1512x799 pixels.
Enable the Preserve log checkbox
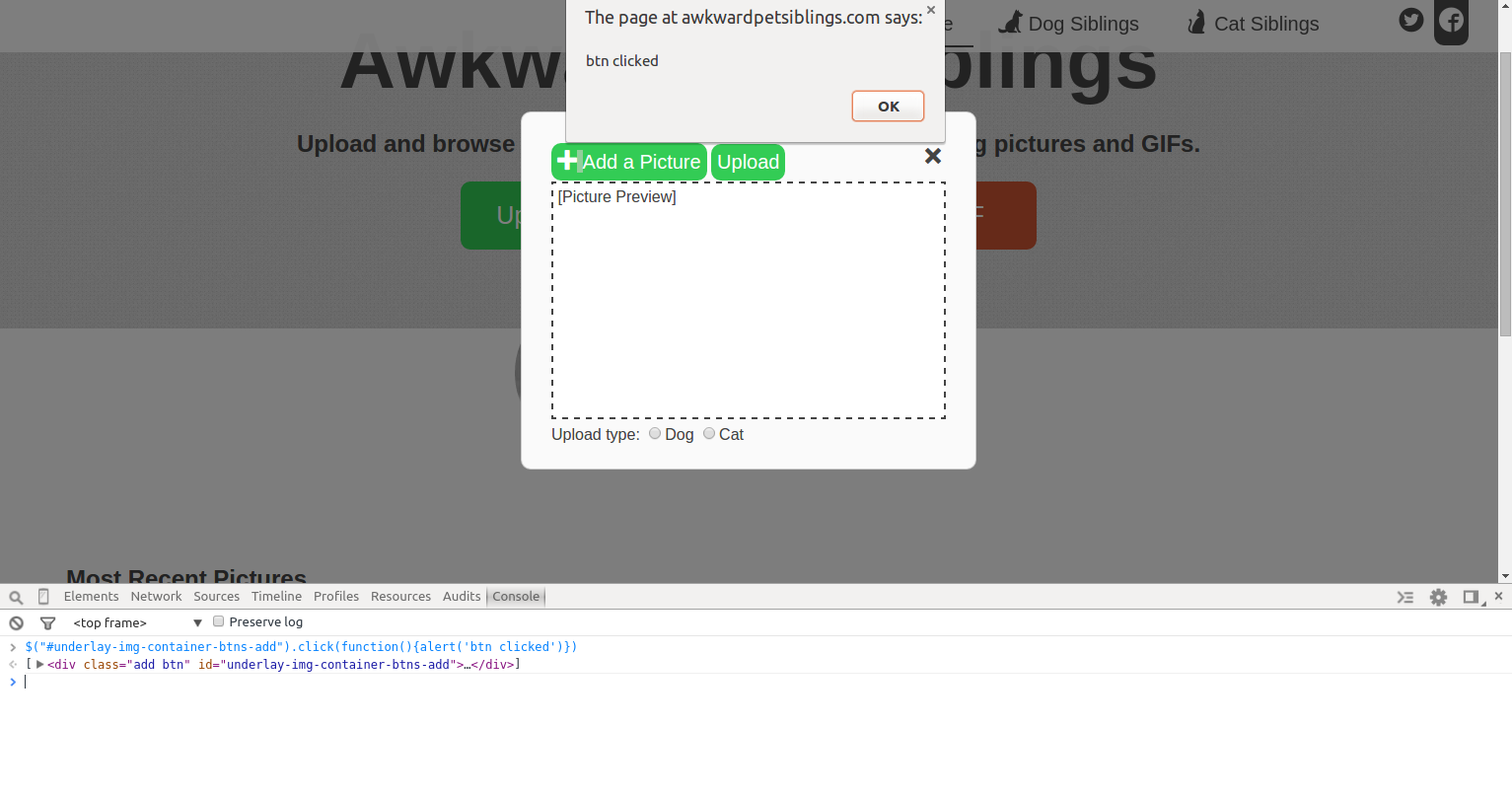(219, 620)
